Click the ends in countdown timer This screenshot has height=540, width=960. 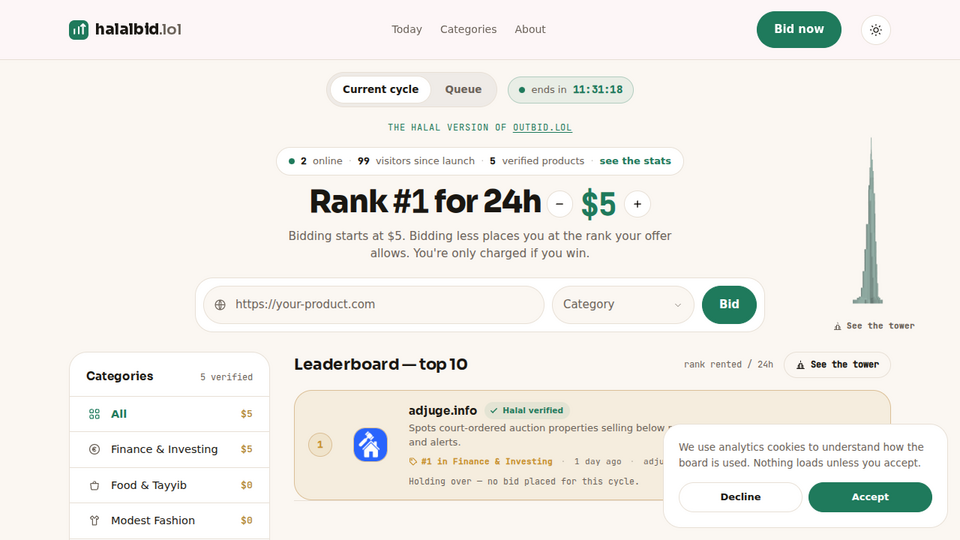click(x=571, y=90)
